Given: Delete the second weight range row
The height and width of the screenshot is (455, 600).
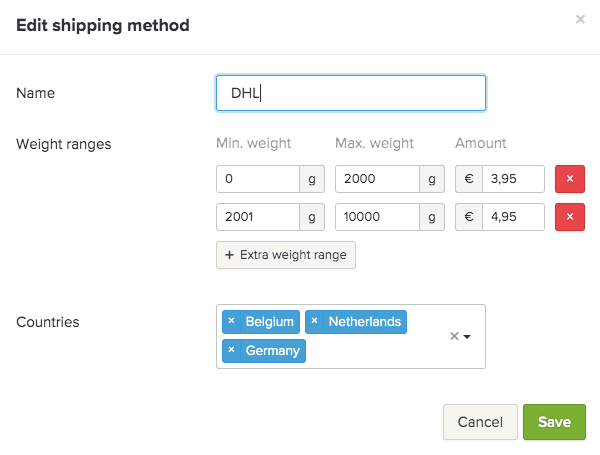Looking at the screenshot, I should 569,217.
